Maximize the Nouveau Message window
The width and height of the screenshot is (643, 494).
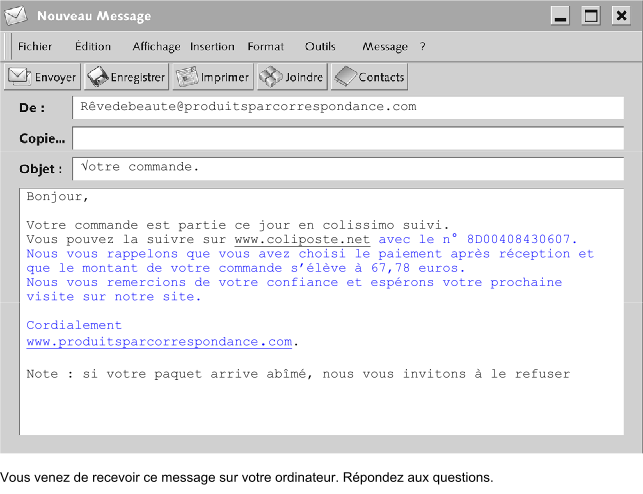click(591, 16)
